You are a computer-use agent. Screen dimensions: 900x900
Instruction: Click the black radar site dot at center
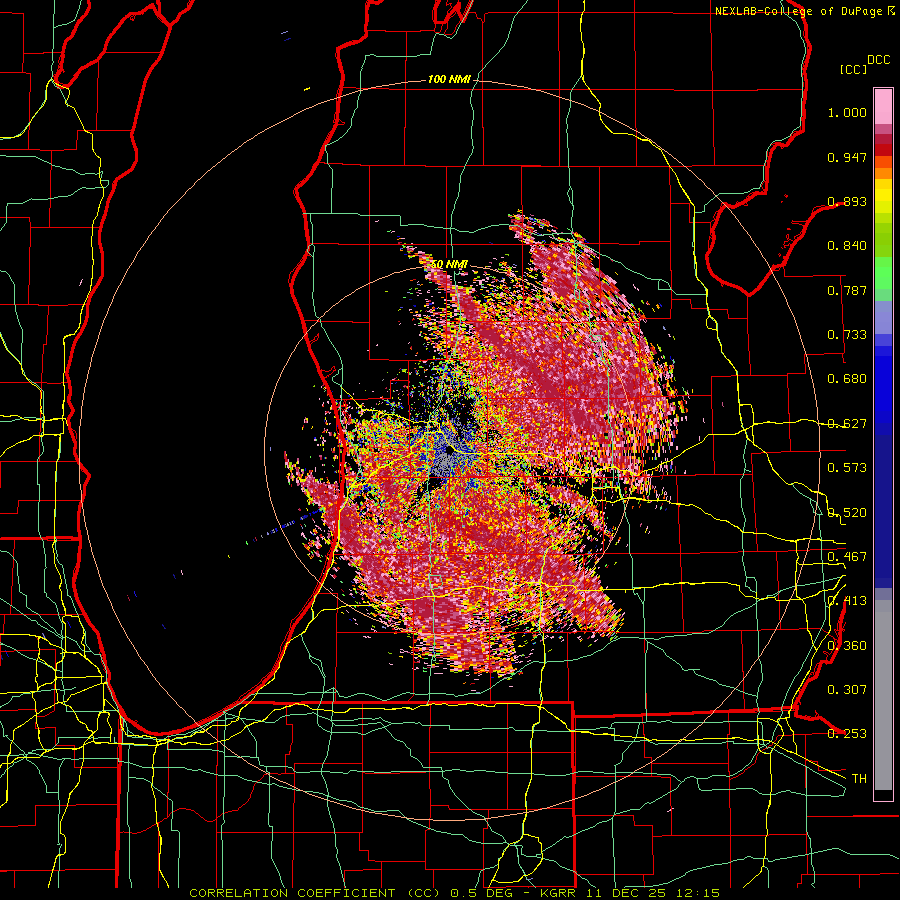(x=449, y=451)
